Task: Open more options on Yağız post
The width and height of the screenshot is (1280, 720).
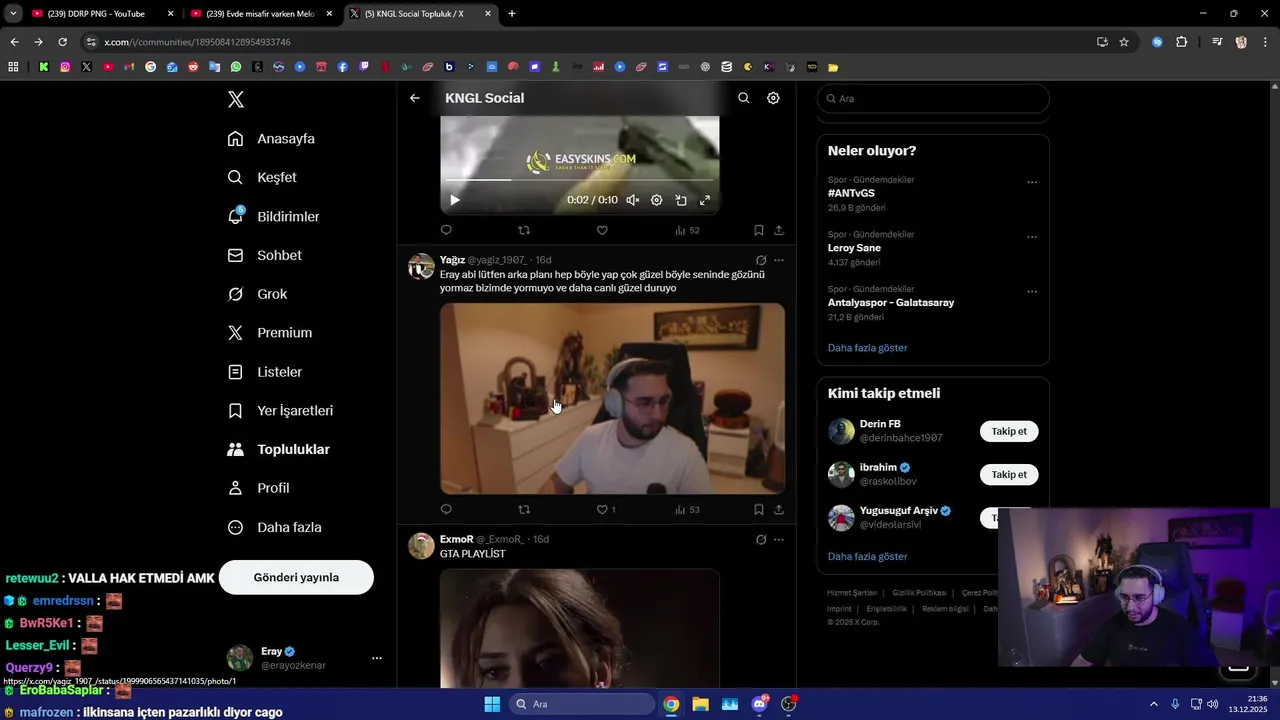Action: click(779, 260)
